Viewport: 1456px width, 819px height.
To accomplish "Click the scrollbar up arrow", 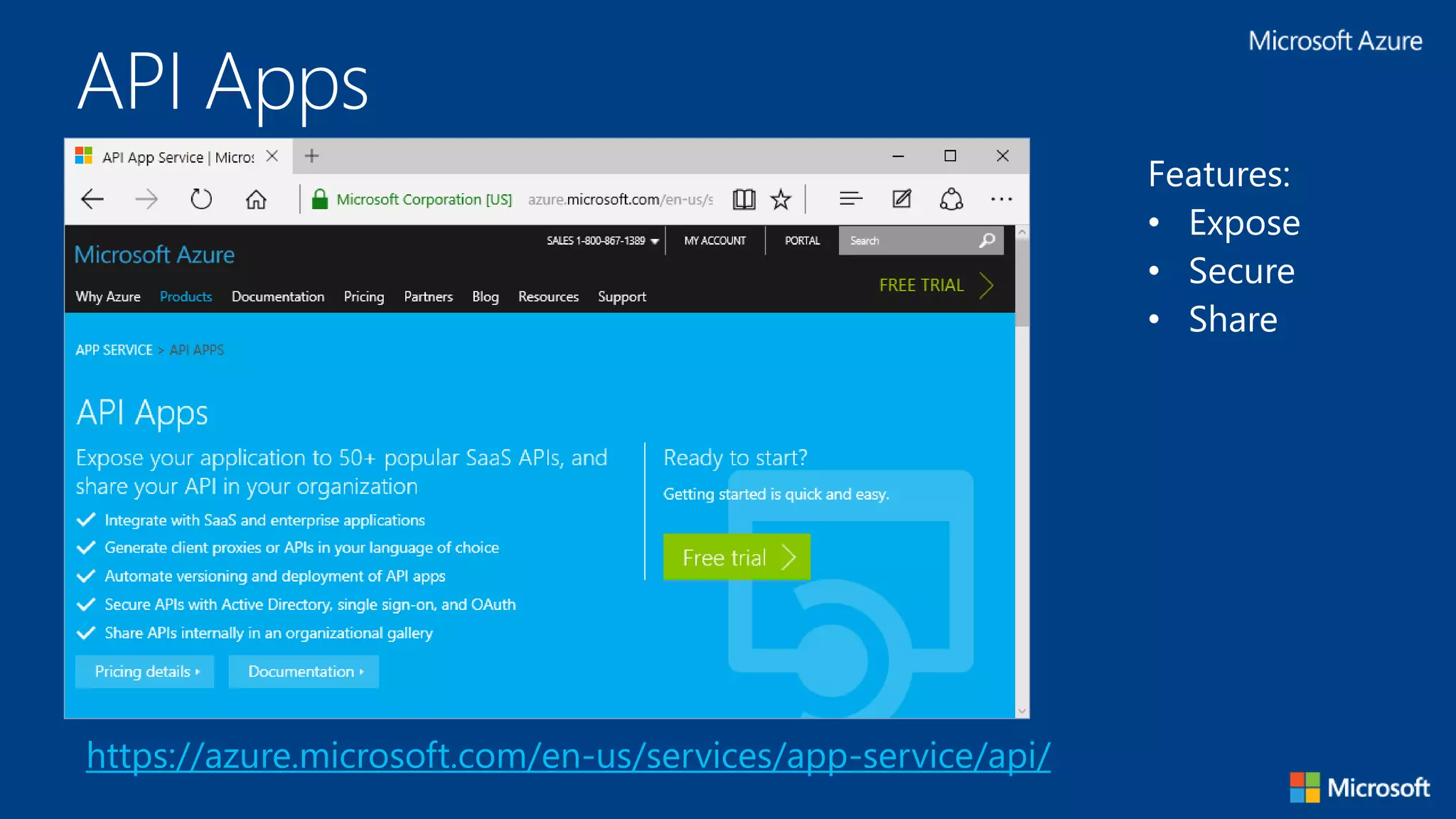I will pos(1022,232).
